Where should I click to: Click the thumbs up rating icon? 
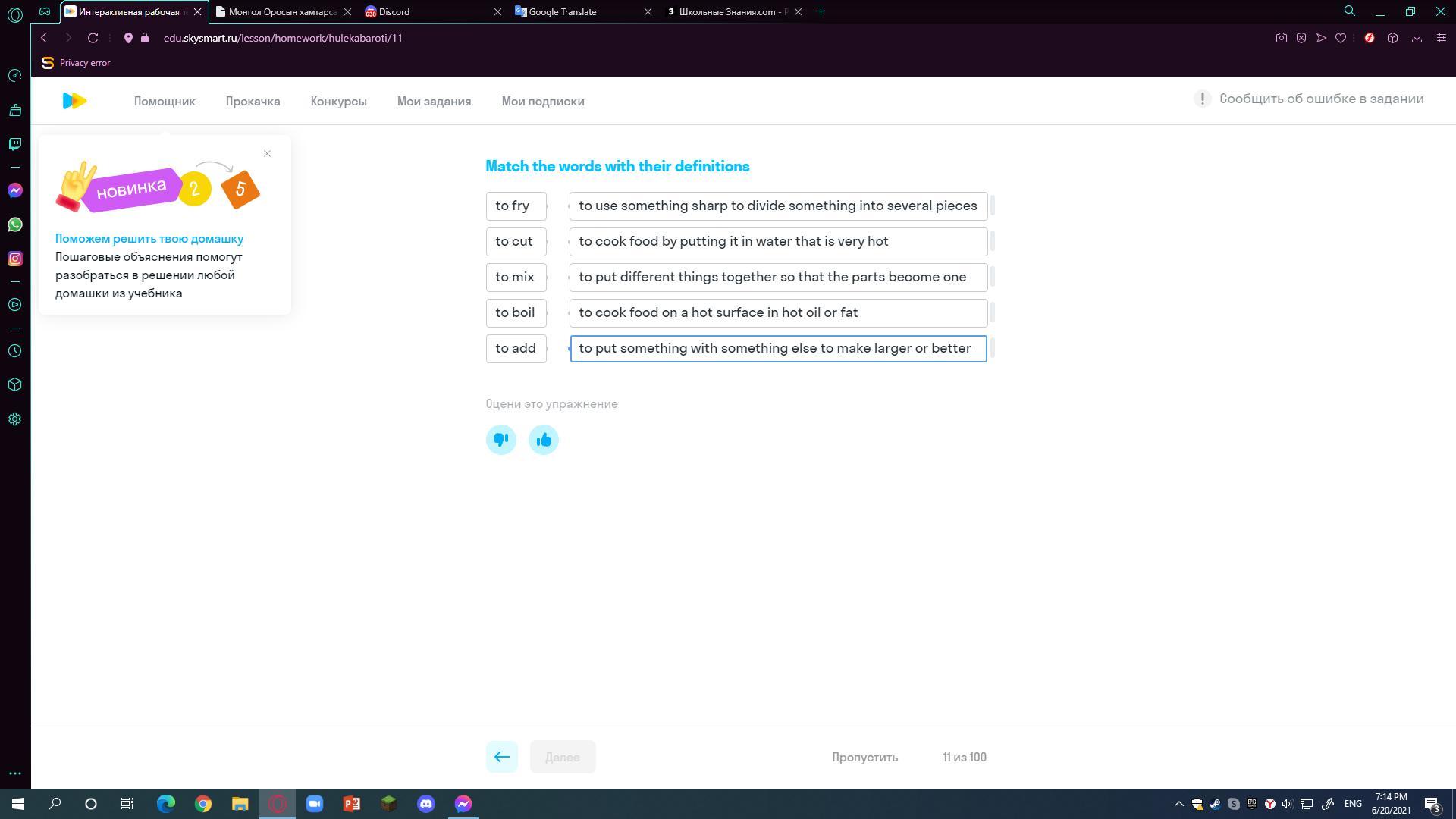pos(543,440)
